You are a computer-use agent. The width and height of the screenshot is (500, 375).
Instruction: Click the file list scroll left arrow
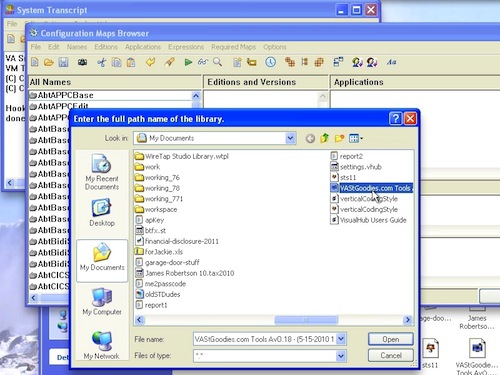point(139,320)
